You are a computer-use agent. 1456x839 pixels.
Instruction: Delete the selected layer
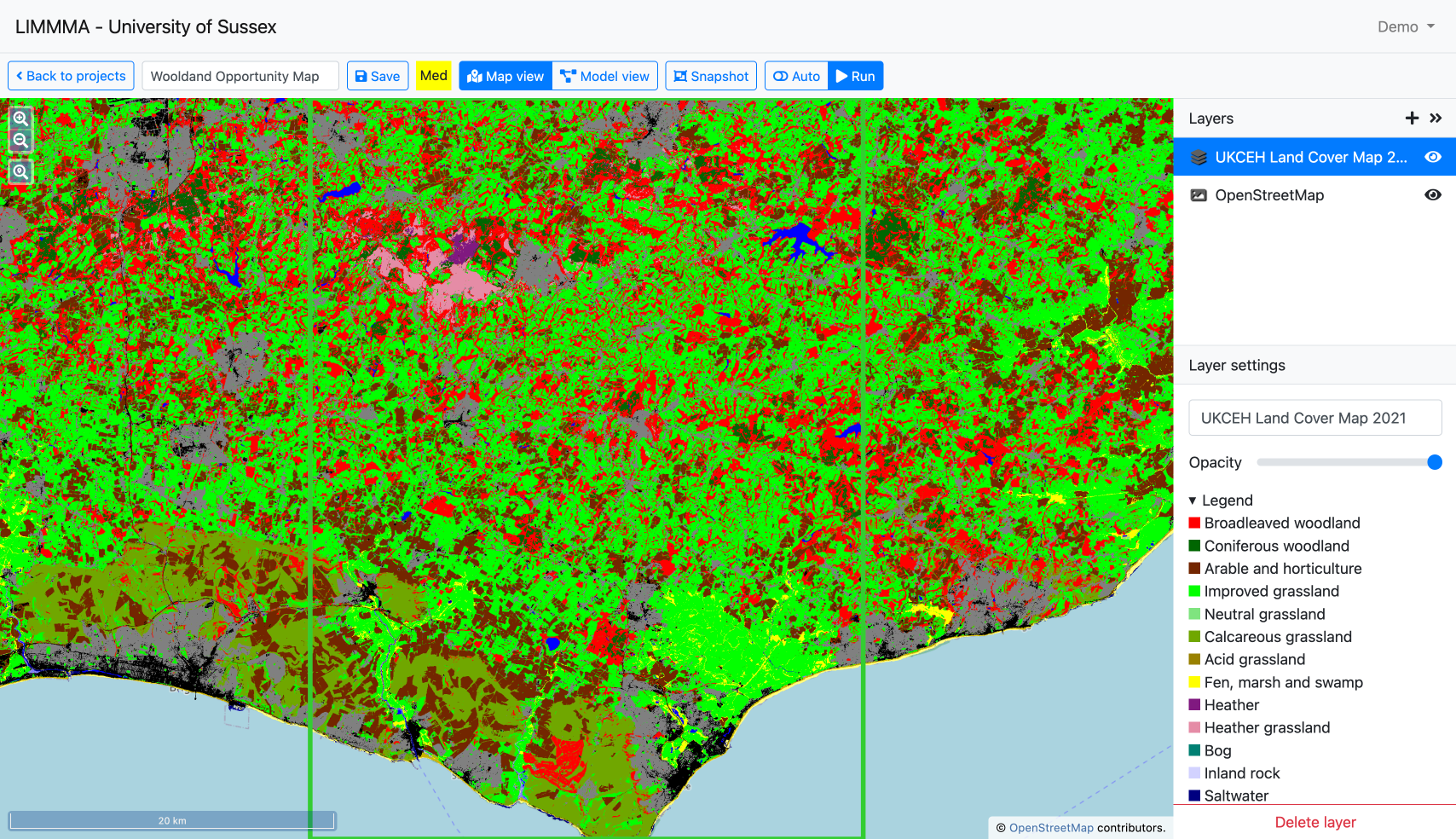1314,822
